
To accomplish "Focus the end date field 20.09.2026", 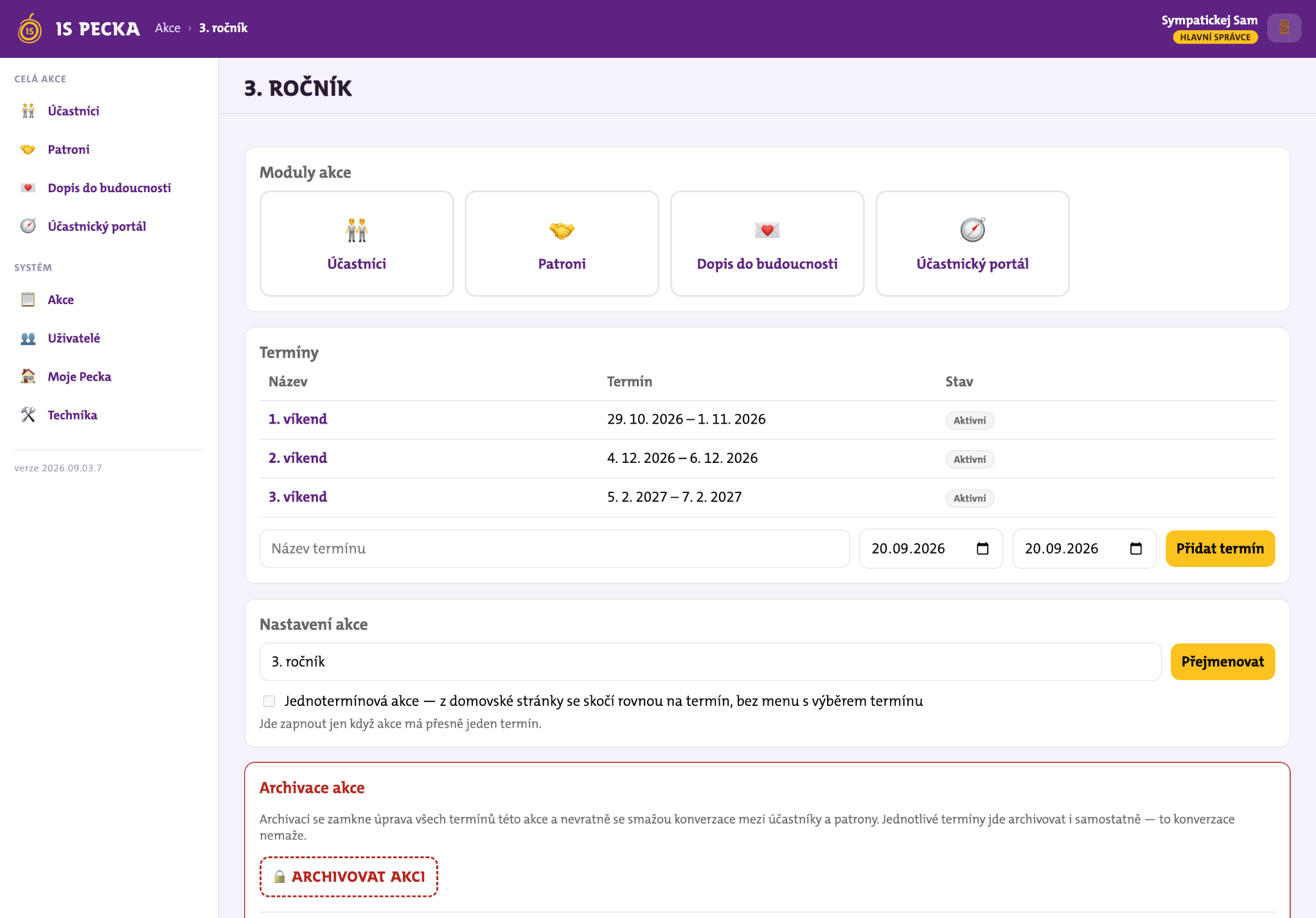I will [x=1084, y=548].
